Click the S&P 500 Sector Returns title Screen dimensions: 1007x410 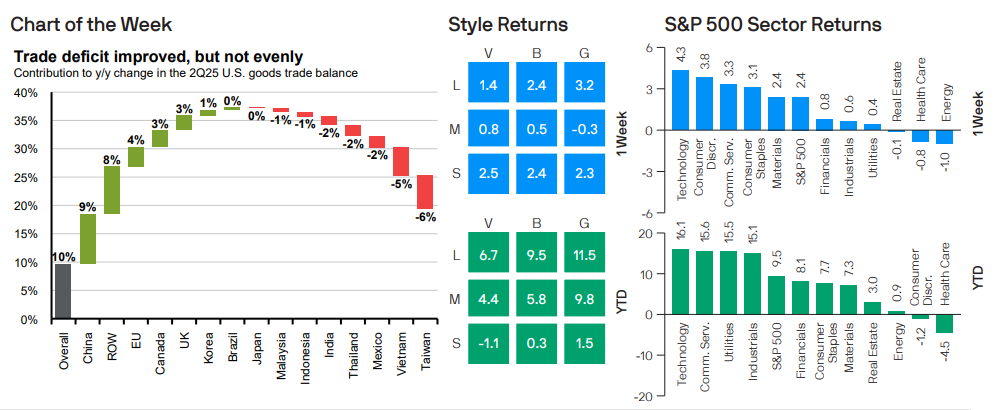772,23
